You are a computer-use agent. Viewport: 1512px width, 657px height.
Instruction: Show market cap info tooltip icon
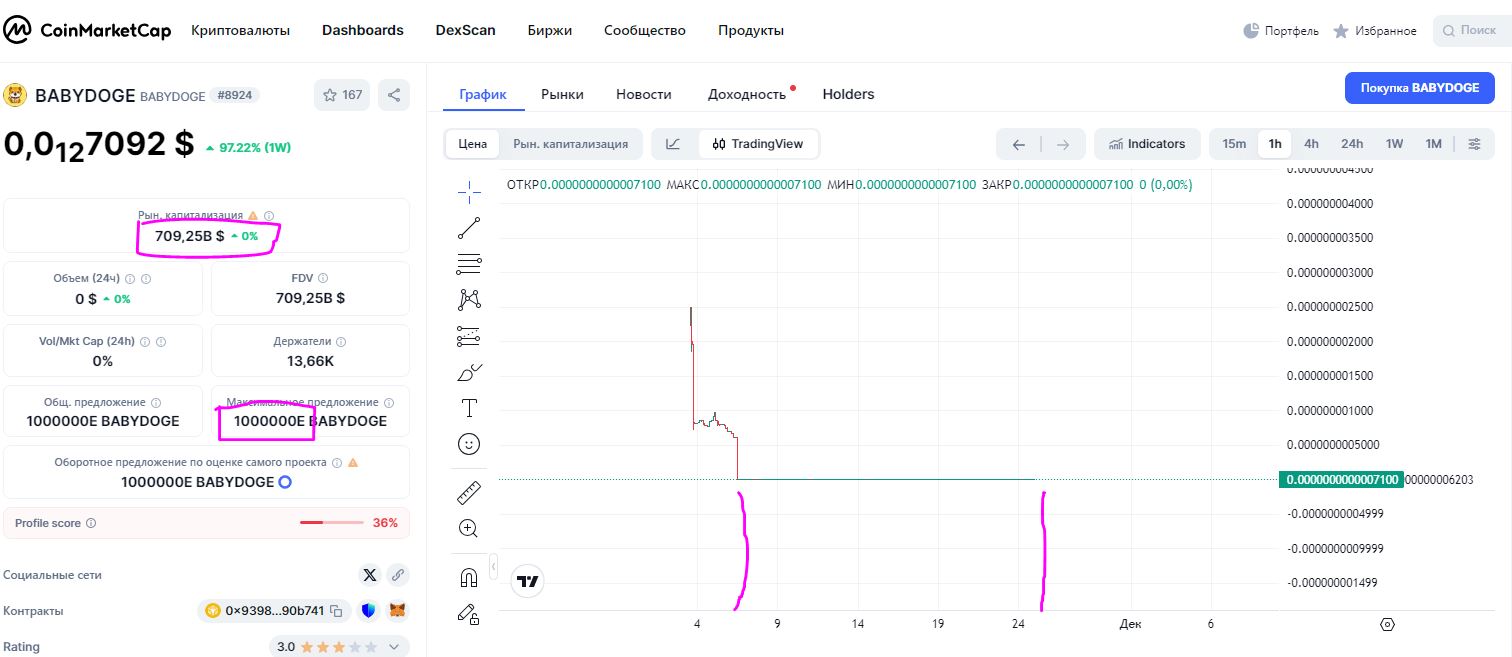click(269, 215)
